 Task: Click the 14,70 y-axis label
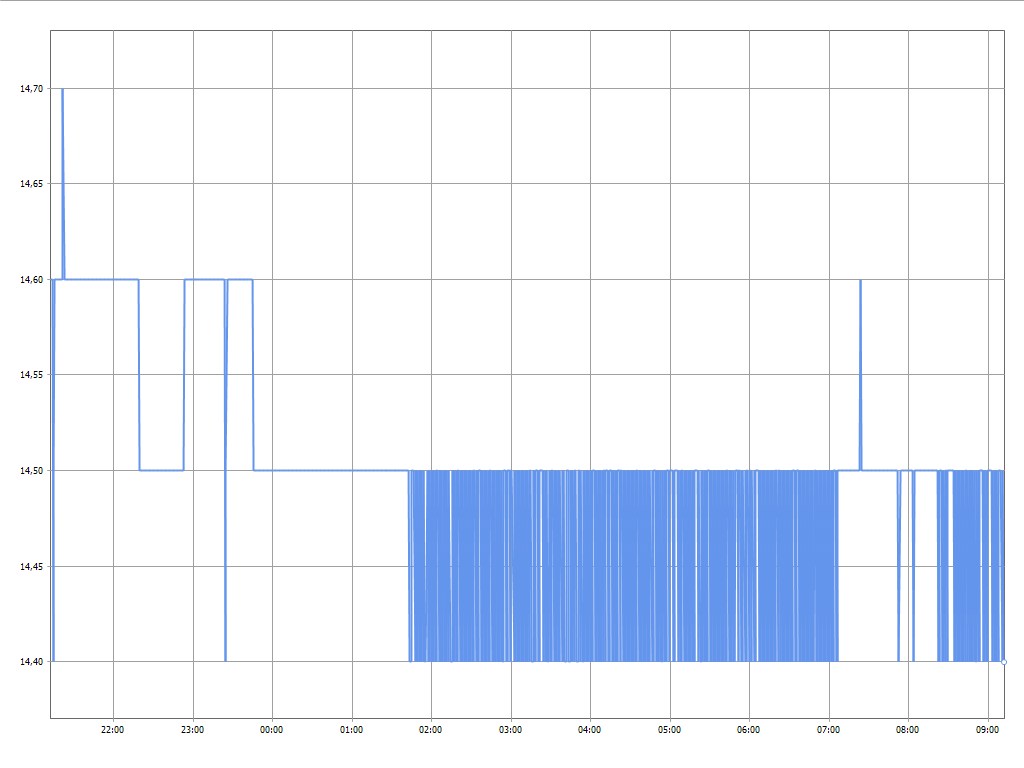31,89
